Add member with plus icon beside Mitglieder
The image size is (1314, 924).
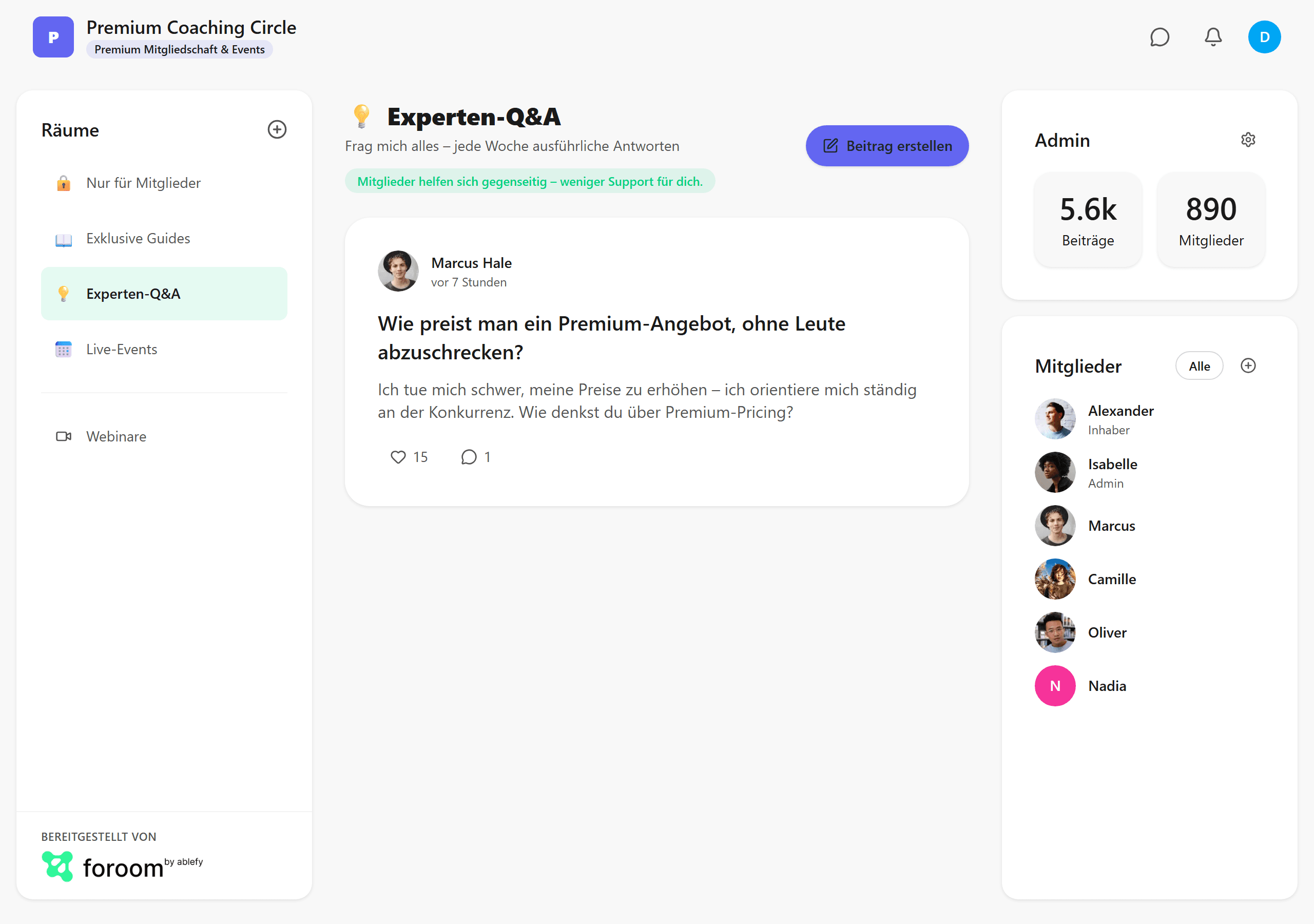(1248, 366)
